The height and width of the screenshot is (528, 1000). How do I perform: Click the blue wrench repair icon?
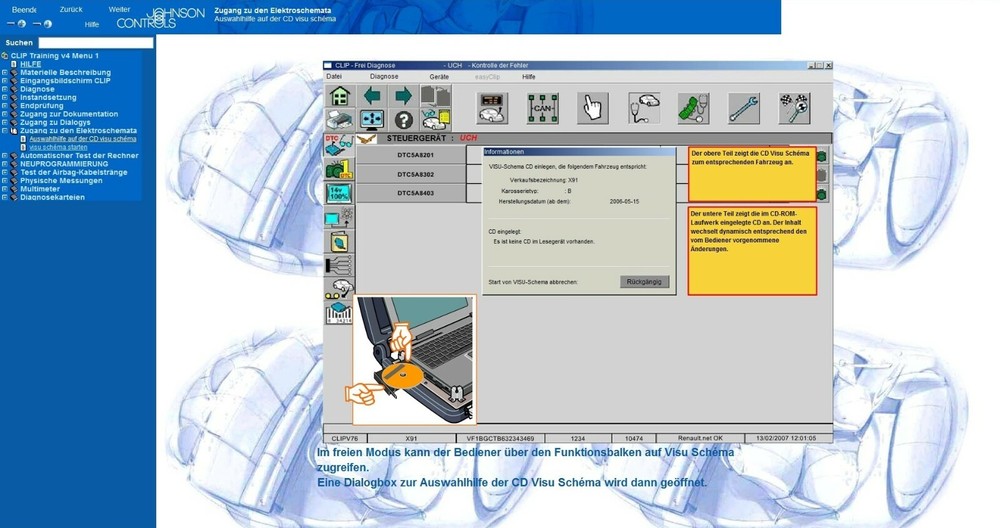pyautogui.click(x=744, y=108)
